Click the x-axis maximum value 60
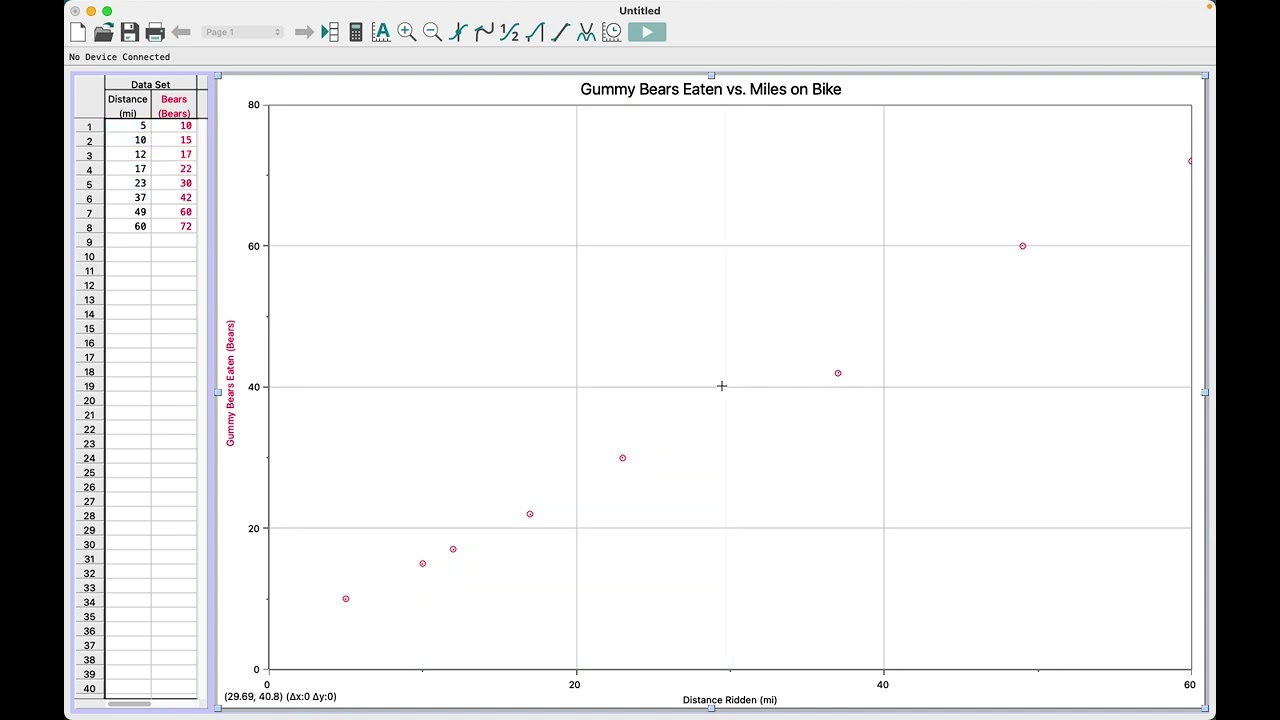This screenshot has height=720, width=1280. (1189, 685)
